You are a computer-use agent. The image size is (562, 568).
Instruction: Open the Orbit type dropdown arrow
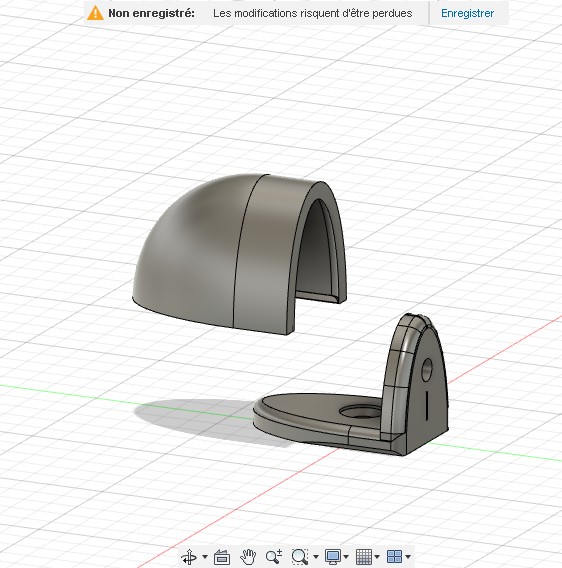point(205,556)
